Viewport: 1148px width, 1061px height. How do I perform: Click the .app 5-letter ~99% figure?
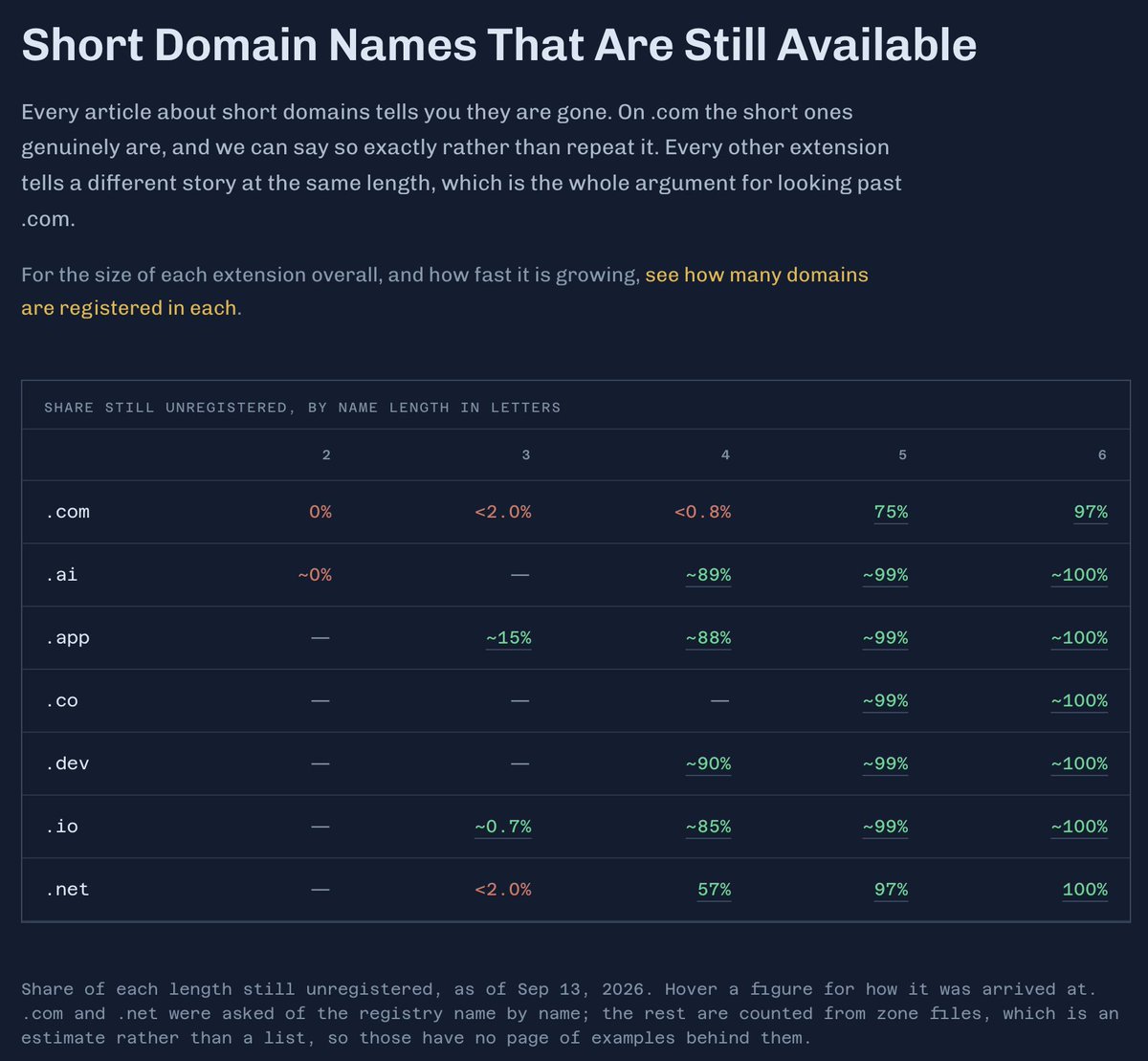click(x=885, y=638)
